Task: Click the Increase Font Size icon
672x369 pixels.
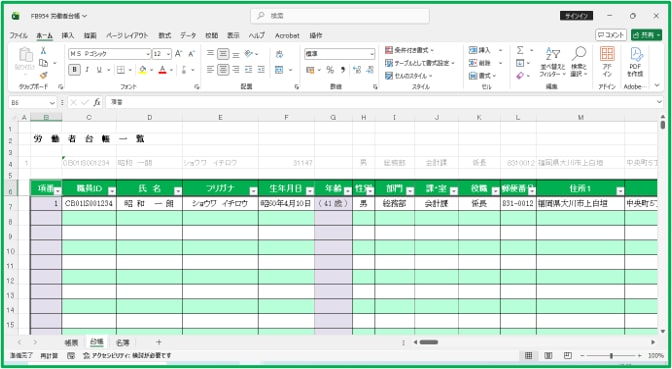Action: 179,54
